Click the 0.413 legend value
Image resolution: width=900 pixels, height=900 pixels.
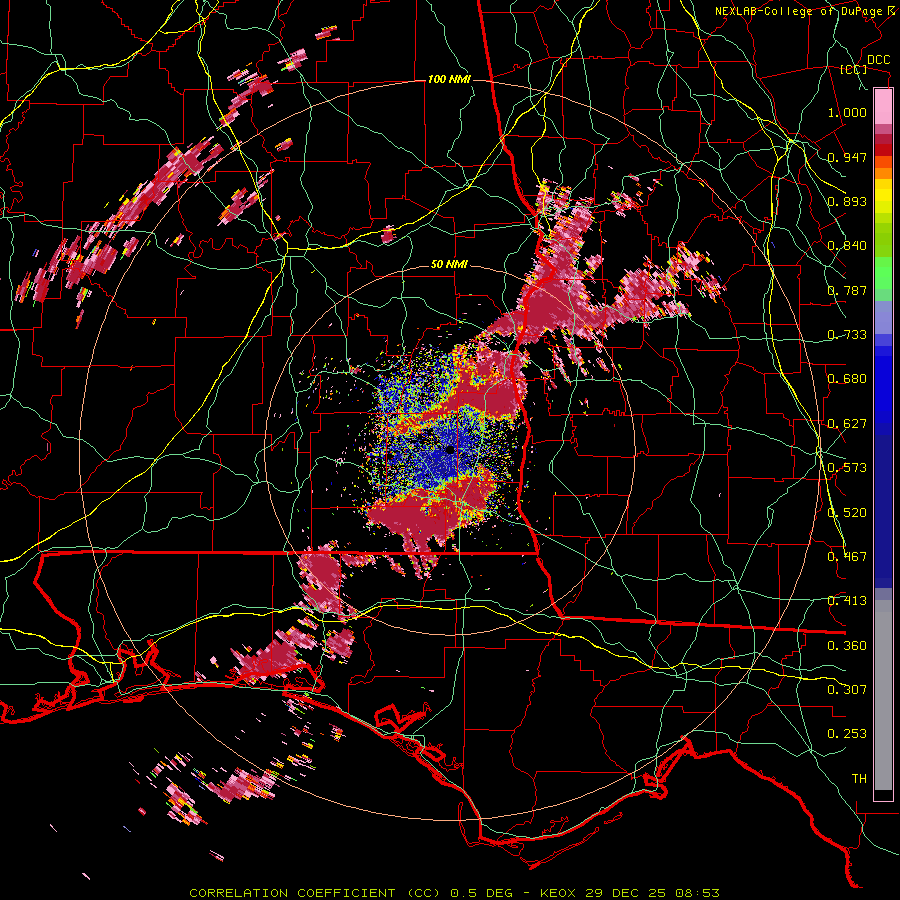pos(847,601)
